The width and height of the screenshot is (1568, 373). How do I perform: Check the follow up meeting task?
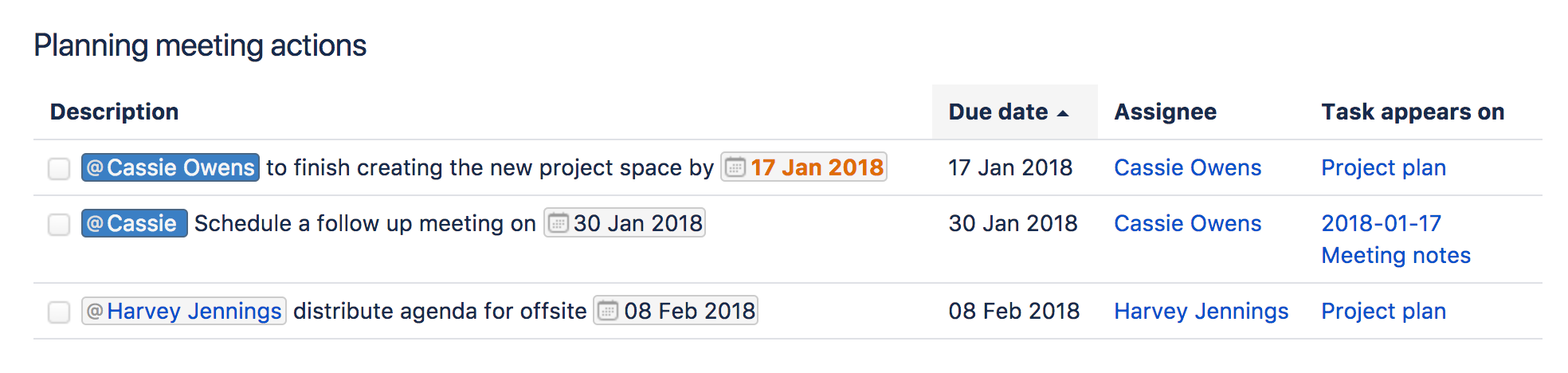point(59,224)
